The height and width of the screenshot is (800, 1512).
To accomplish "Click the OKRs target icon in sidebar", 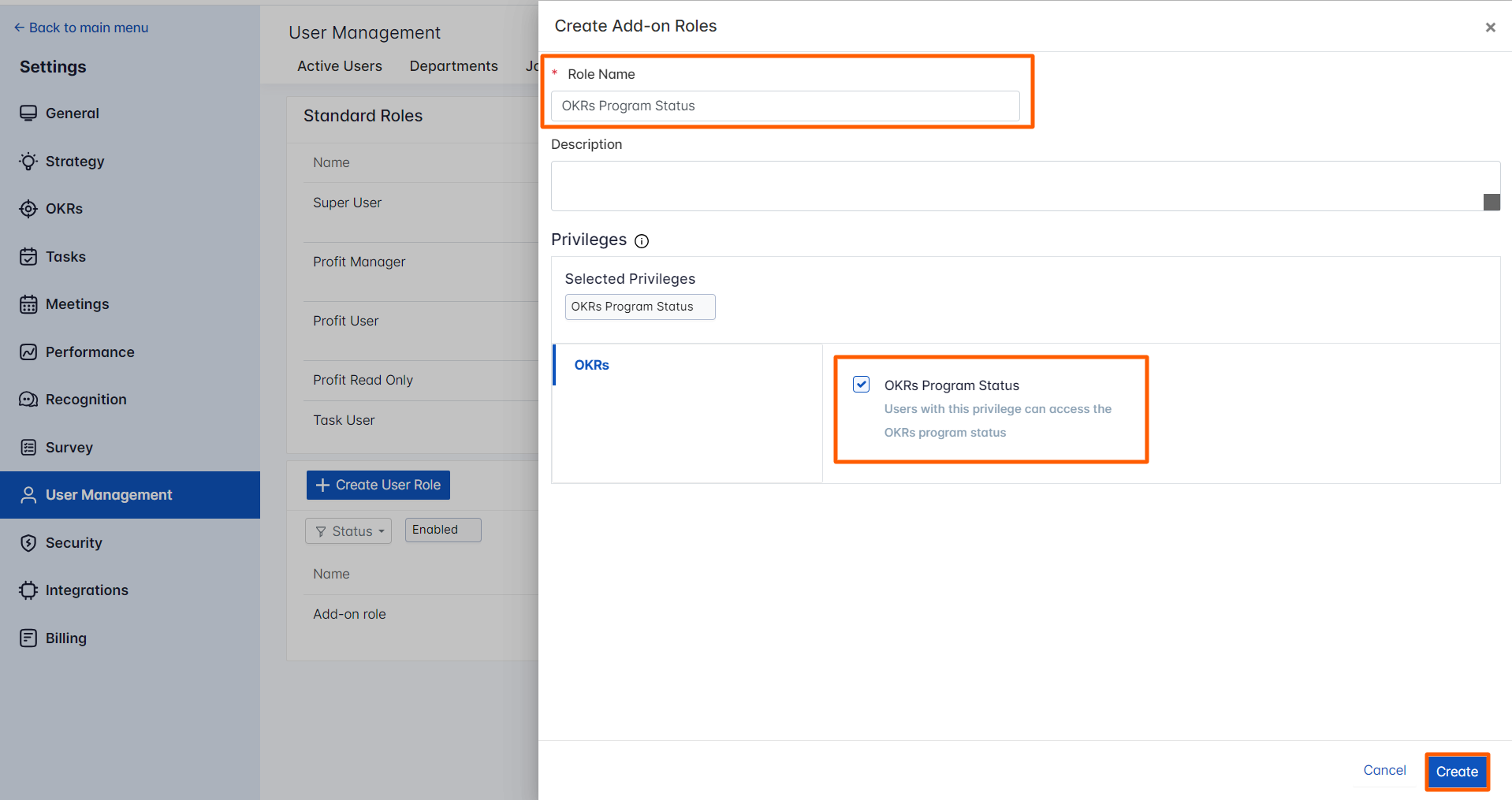I will coord(28,209).
